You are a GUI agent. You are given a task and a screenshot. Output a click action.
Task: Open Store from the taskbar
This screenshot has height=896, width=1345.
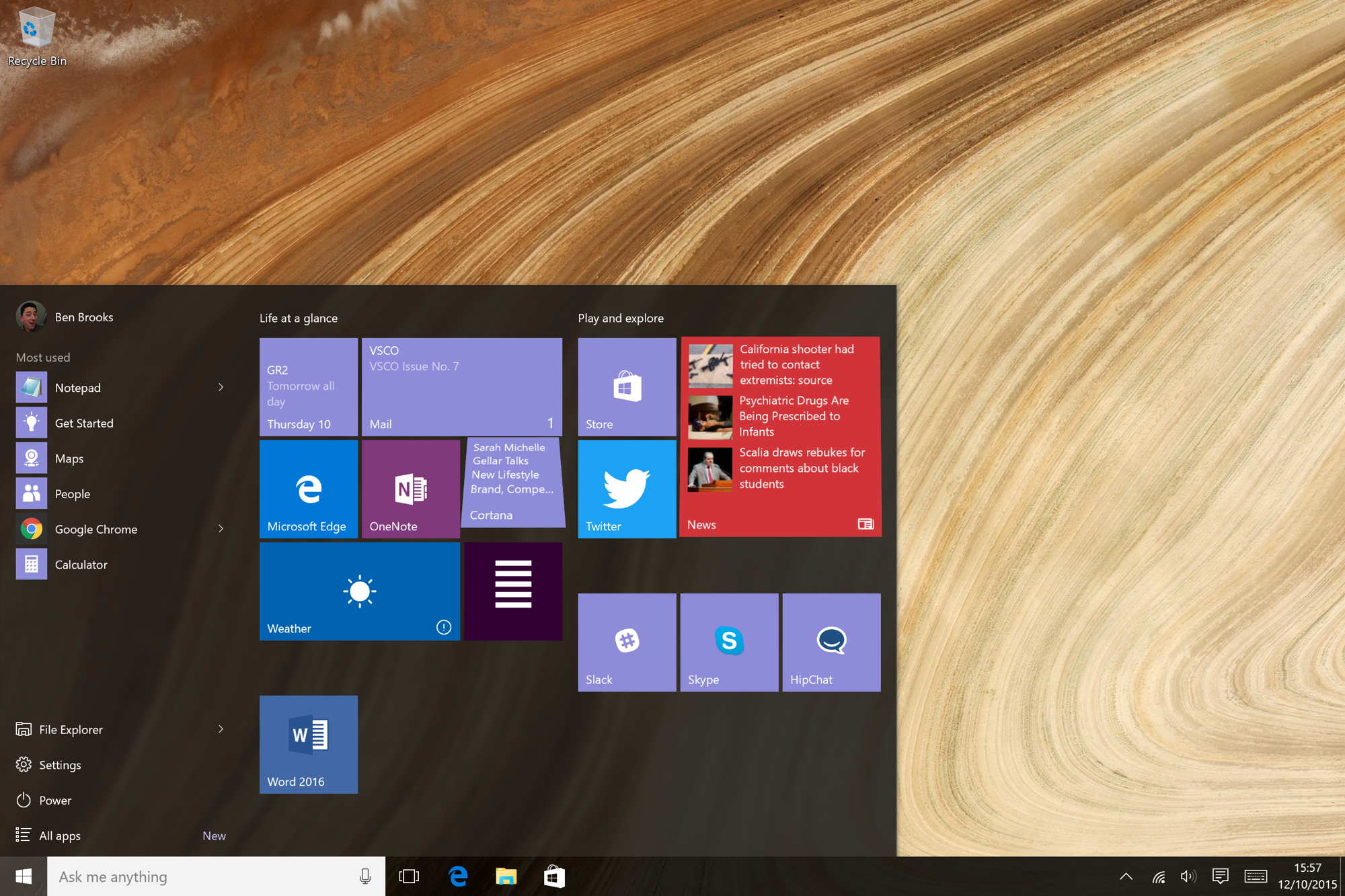click(554, 877)
